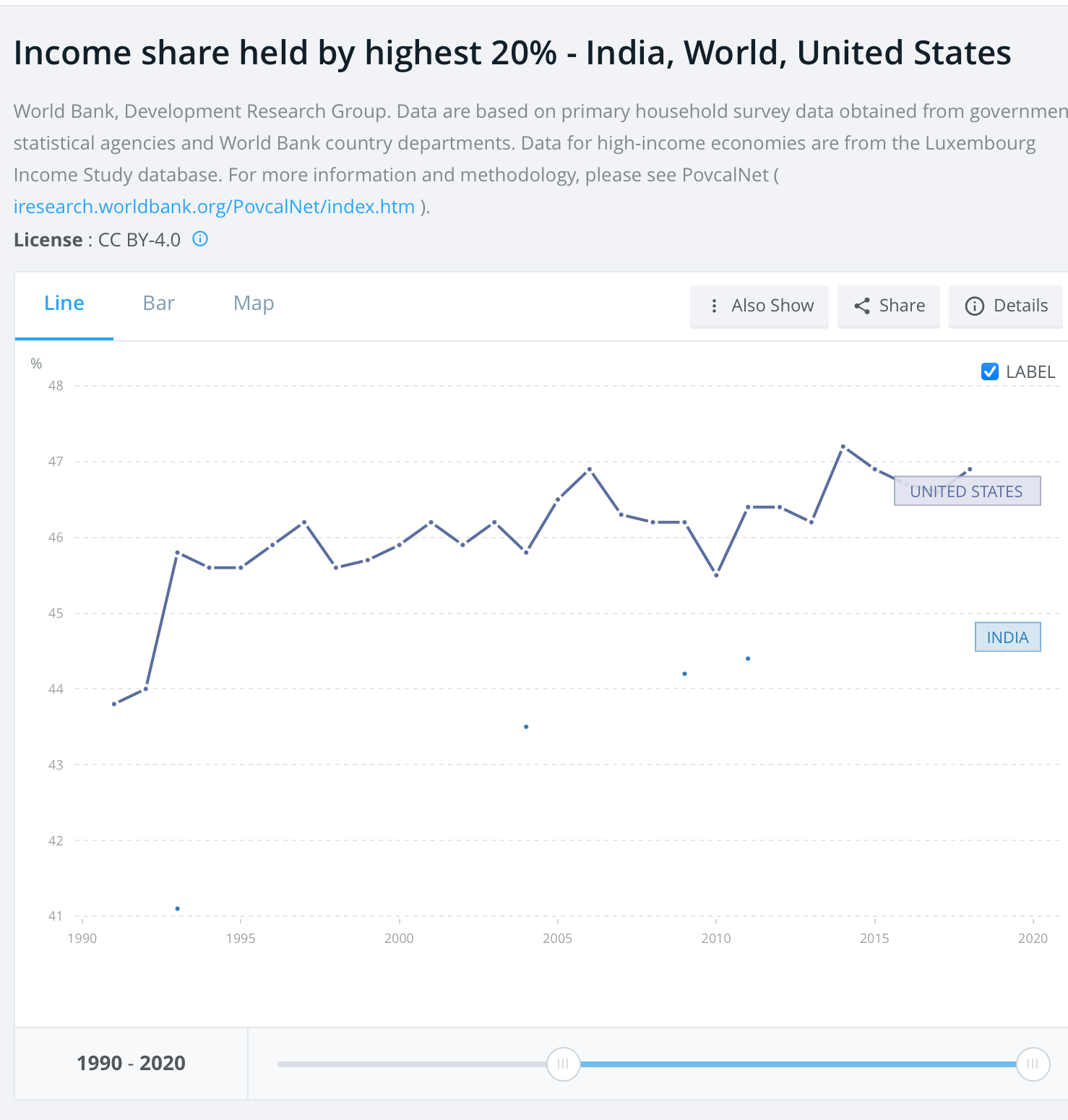Click the circled info icon on Details
Image resolution: width=1068 pixels, height=1120 pixels.
point(975,306)
